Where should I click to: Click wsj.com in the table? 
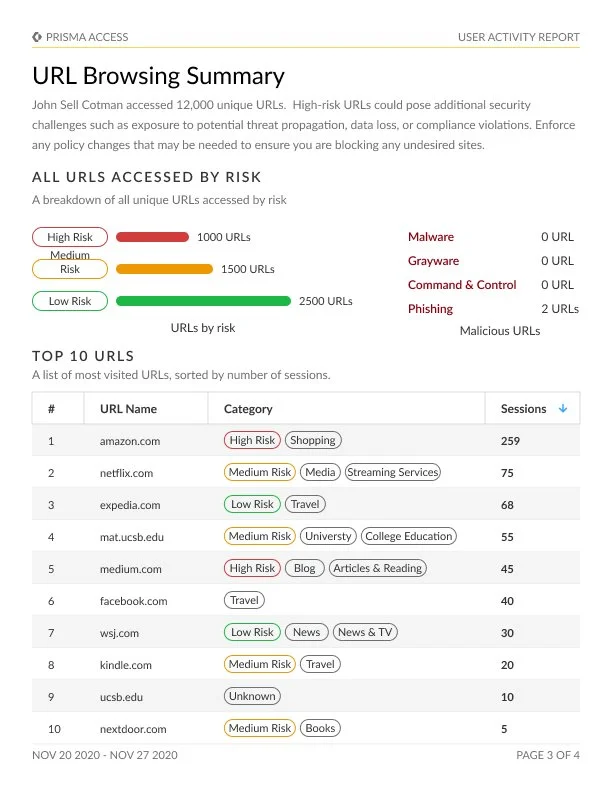coord(119,633)
